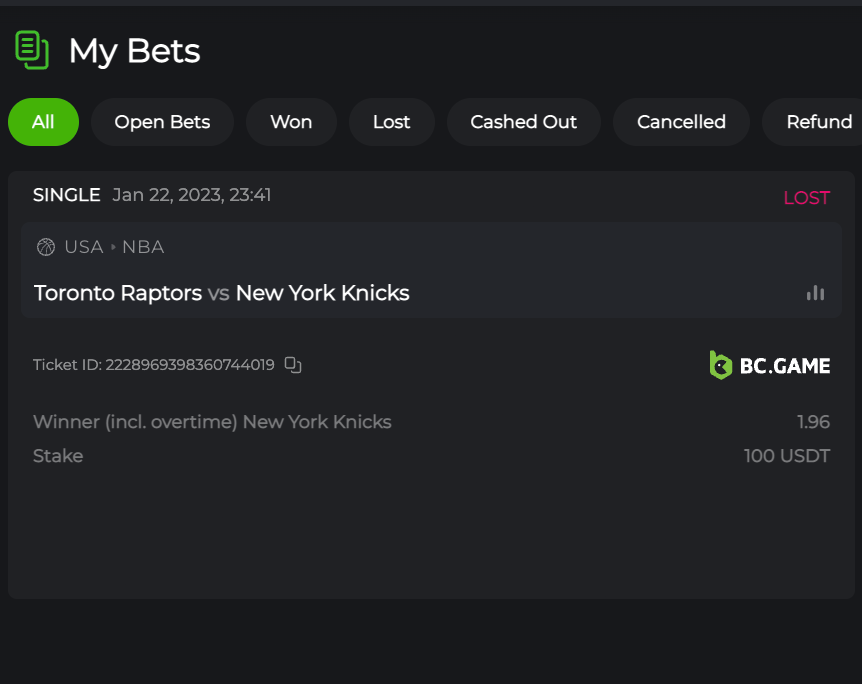
Task: Click the 1.96 odds value
Action: click(813, 422)
